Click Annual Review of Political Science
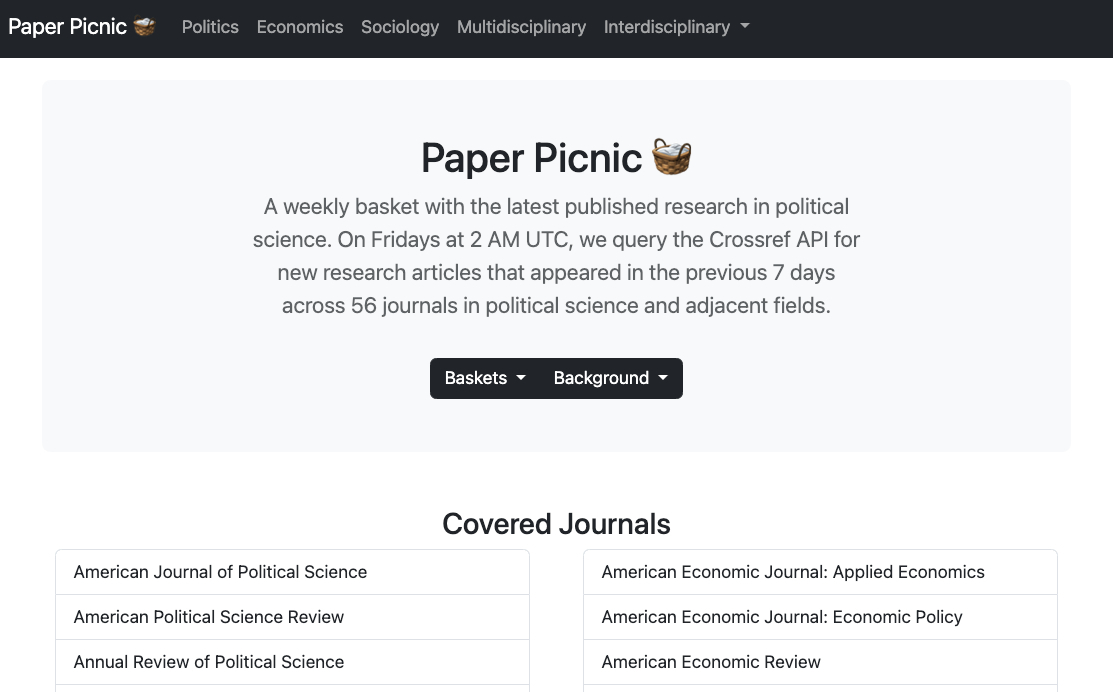The image size is (1113, 692). 209,662
